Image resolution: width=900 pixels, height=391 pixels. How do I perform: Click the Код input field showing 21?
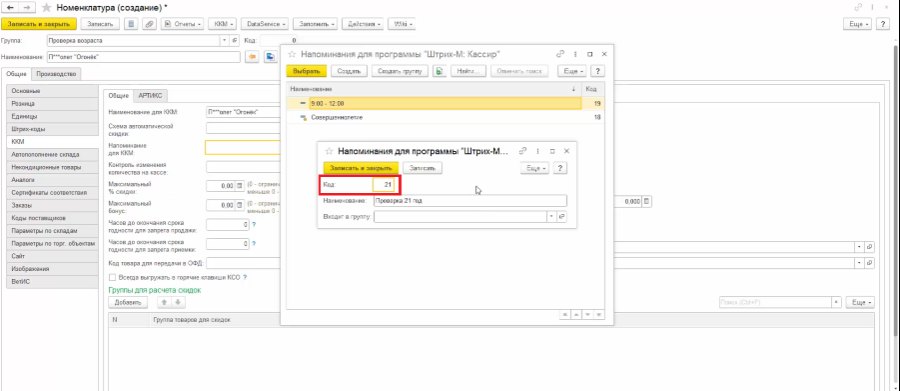pos(383,185)
